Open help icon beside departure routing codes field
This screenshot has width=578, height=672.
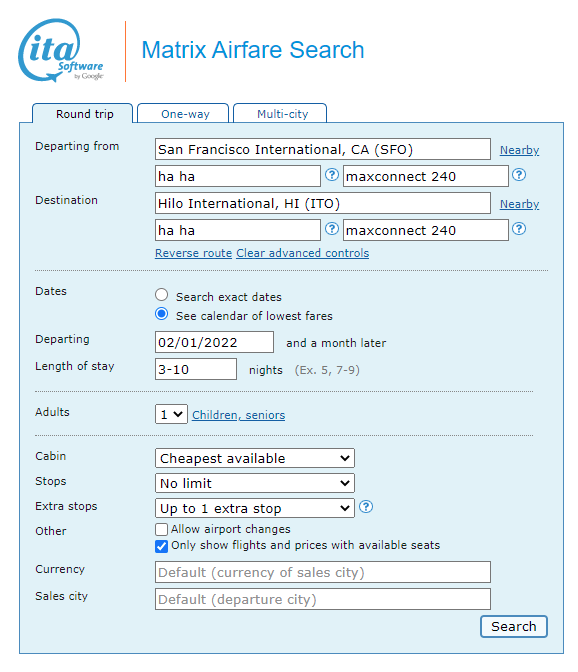click(x=332, y=175)
